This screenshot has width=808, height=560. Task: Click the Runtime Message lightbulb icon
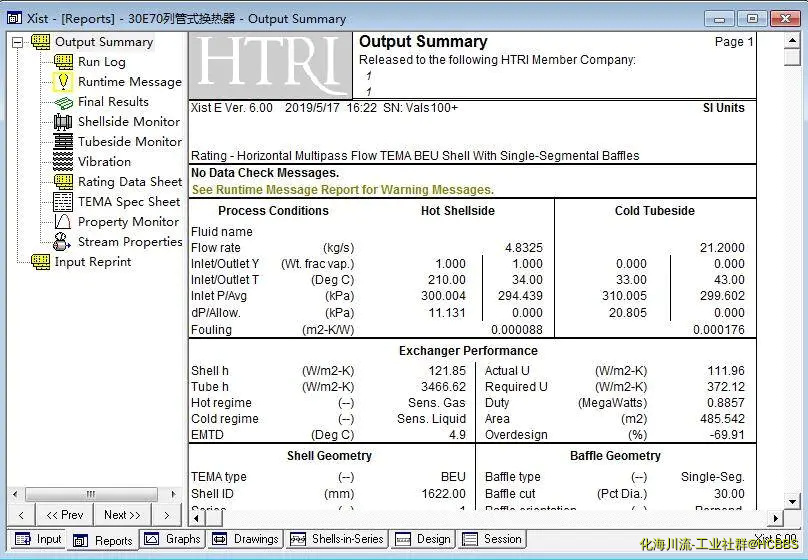pyautogui.click(x=63, y=81)
